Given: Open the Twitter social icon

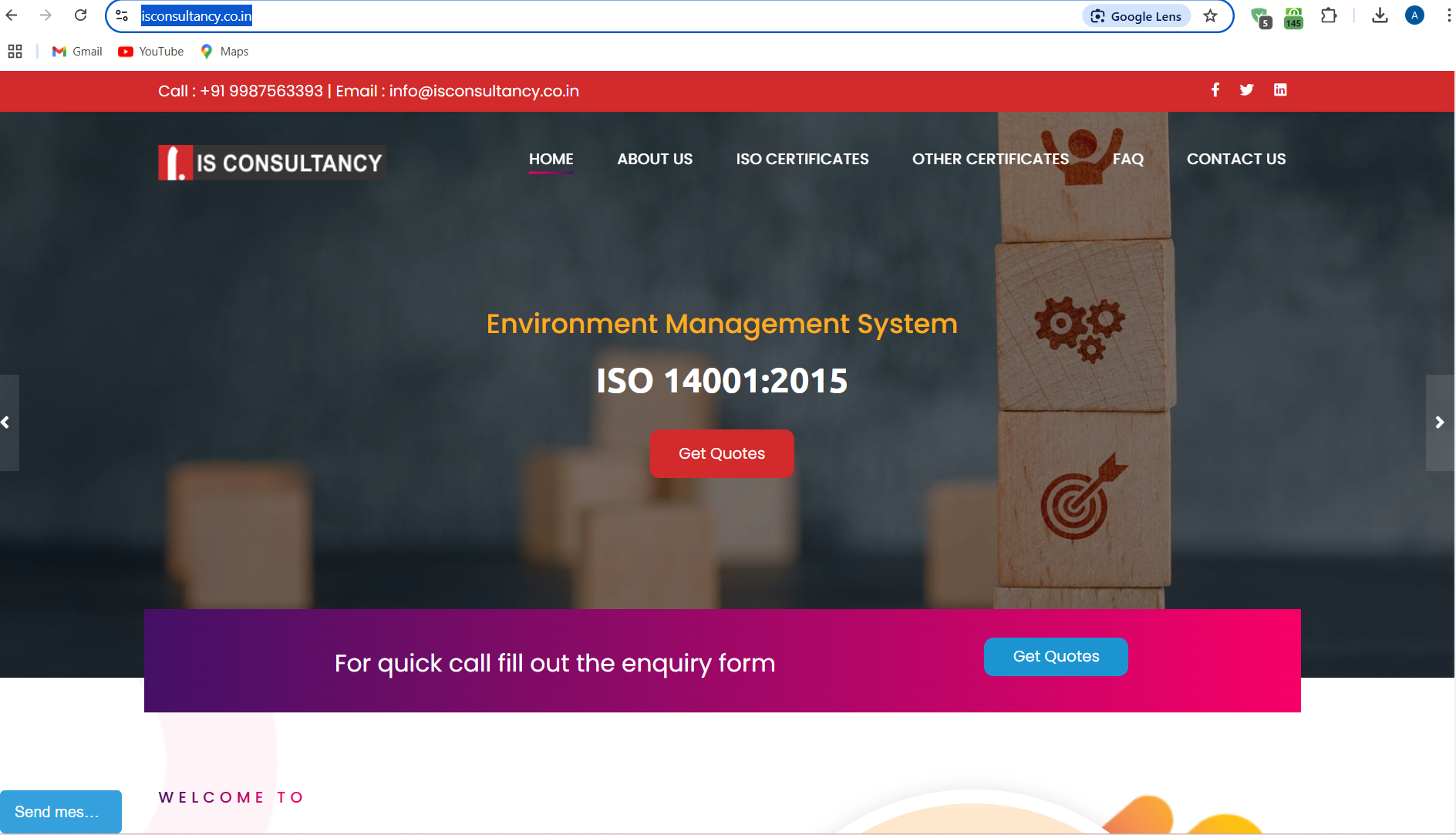Looking at the screenshot, I should (1246, 90).
